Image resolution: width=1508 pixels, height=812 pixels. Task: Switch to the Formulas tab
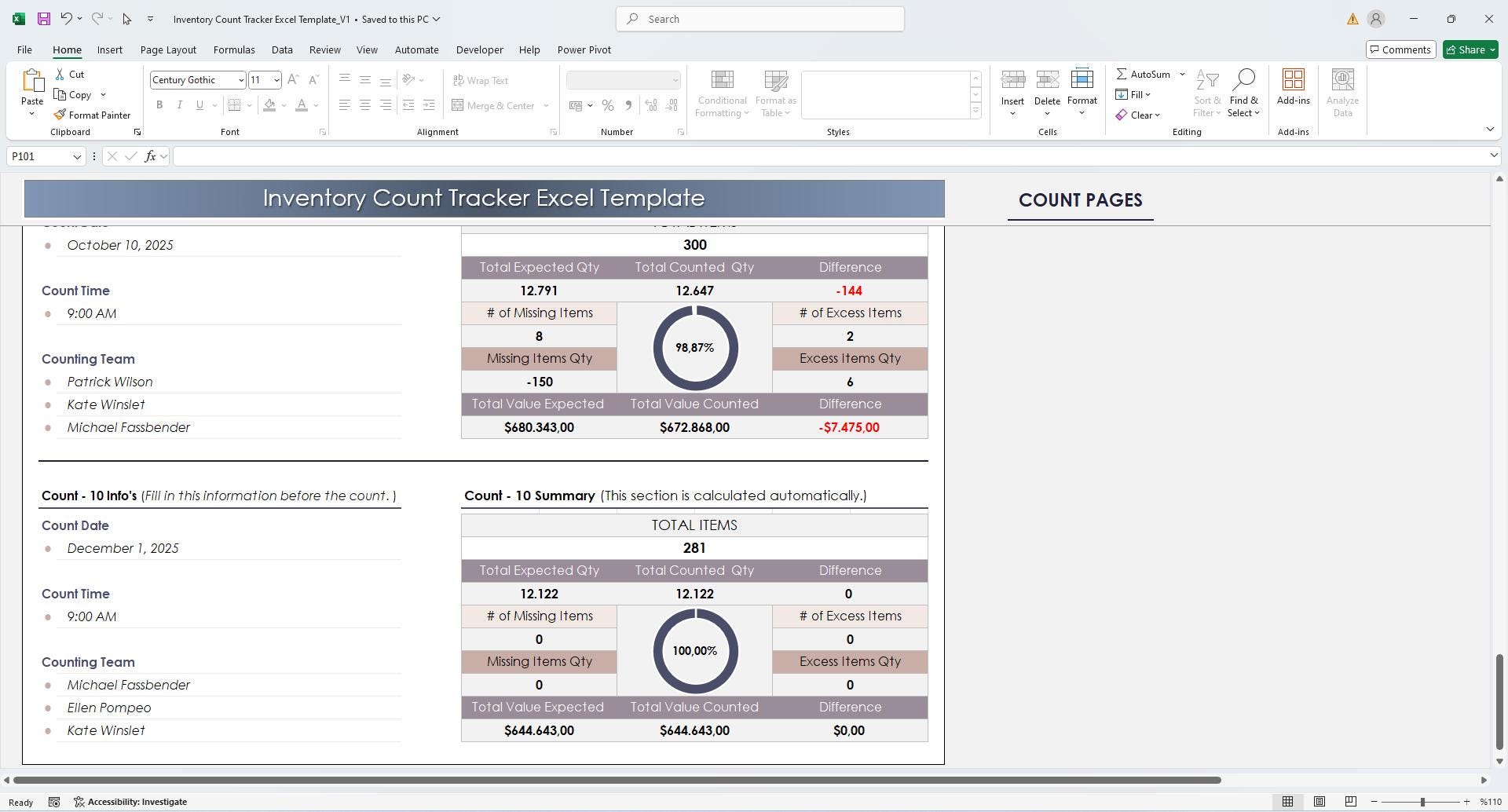coord(234,49)
